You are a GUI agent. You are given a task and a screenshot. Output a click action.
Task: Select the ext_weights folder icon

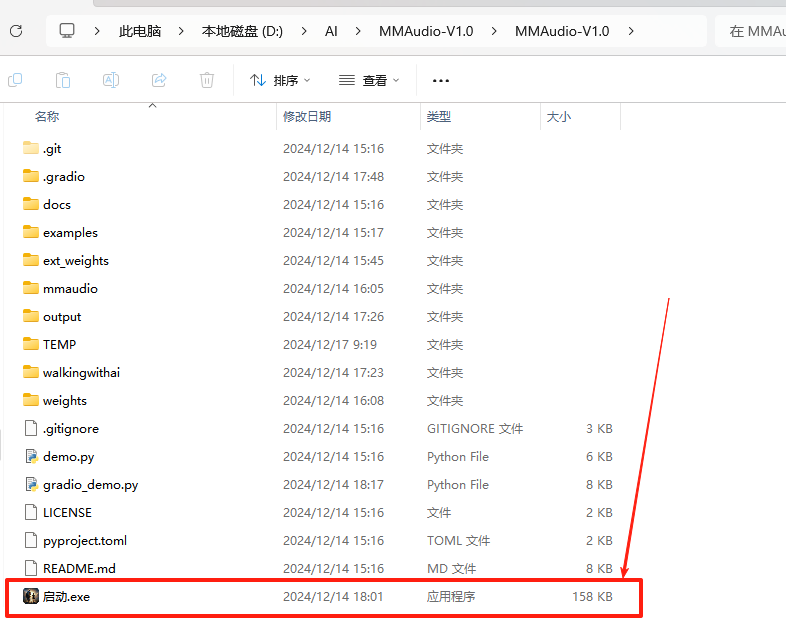(31, 260)
